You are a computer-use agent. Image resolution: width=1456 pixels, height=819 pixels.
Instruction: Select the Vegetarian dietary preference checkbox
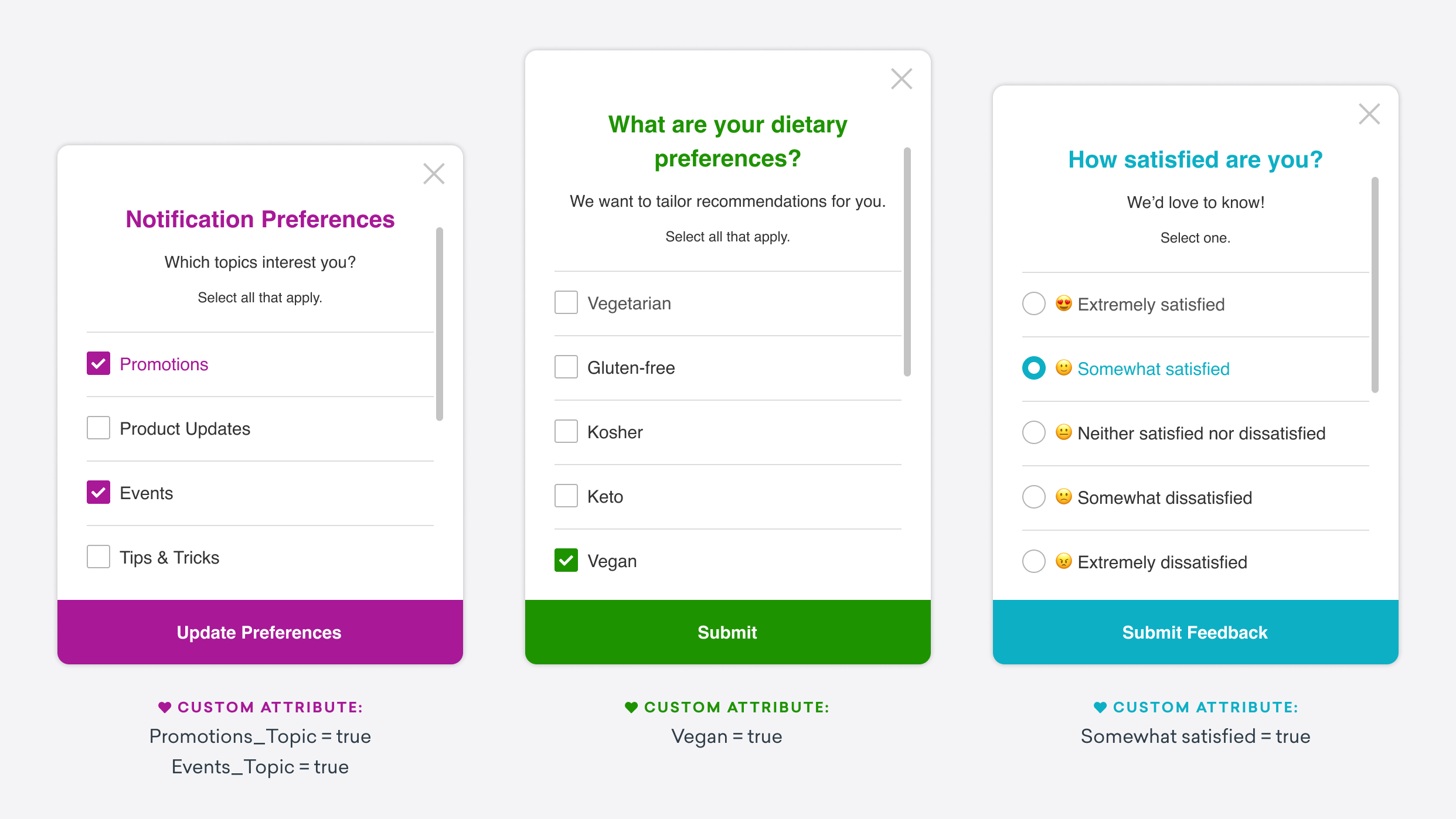pos(565,302)
